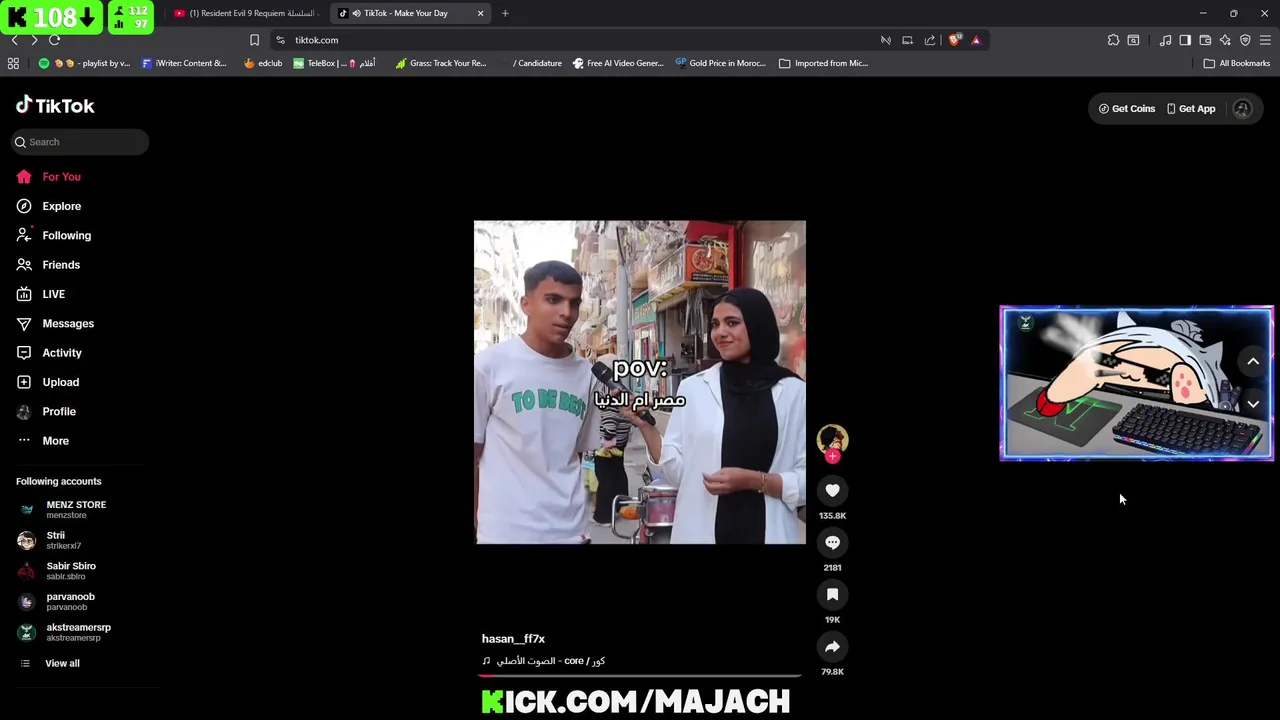Share the video via arrow icon
This screenshot has width=1280, height=720.
[x=832, y=646]
